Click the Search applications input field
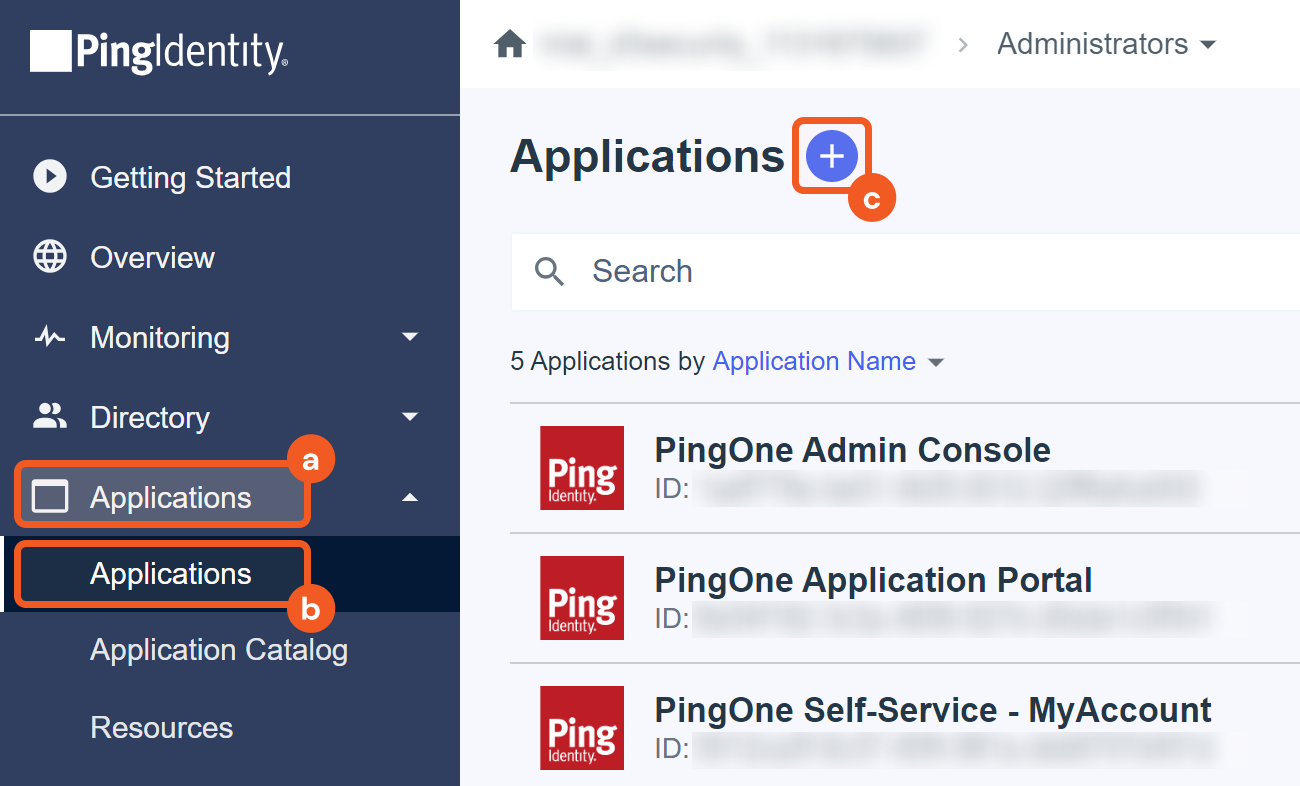This screenshot has width=1300, height=786. [x=900, y=271]
